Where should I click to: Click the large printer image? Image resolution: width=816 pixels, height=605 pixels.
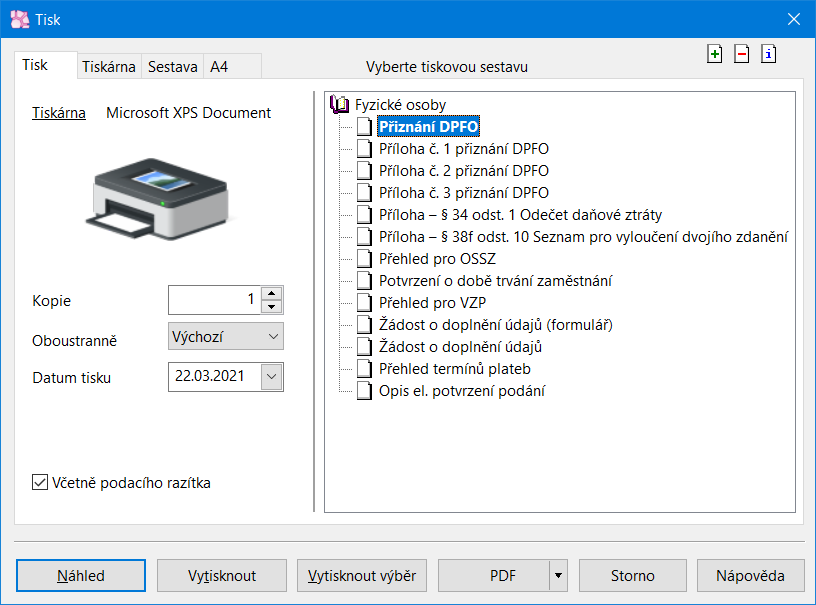pos(159,199)
